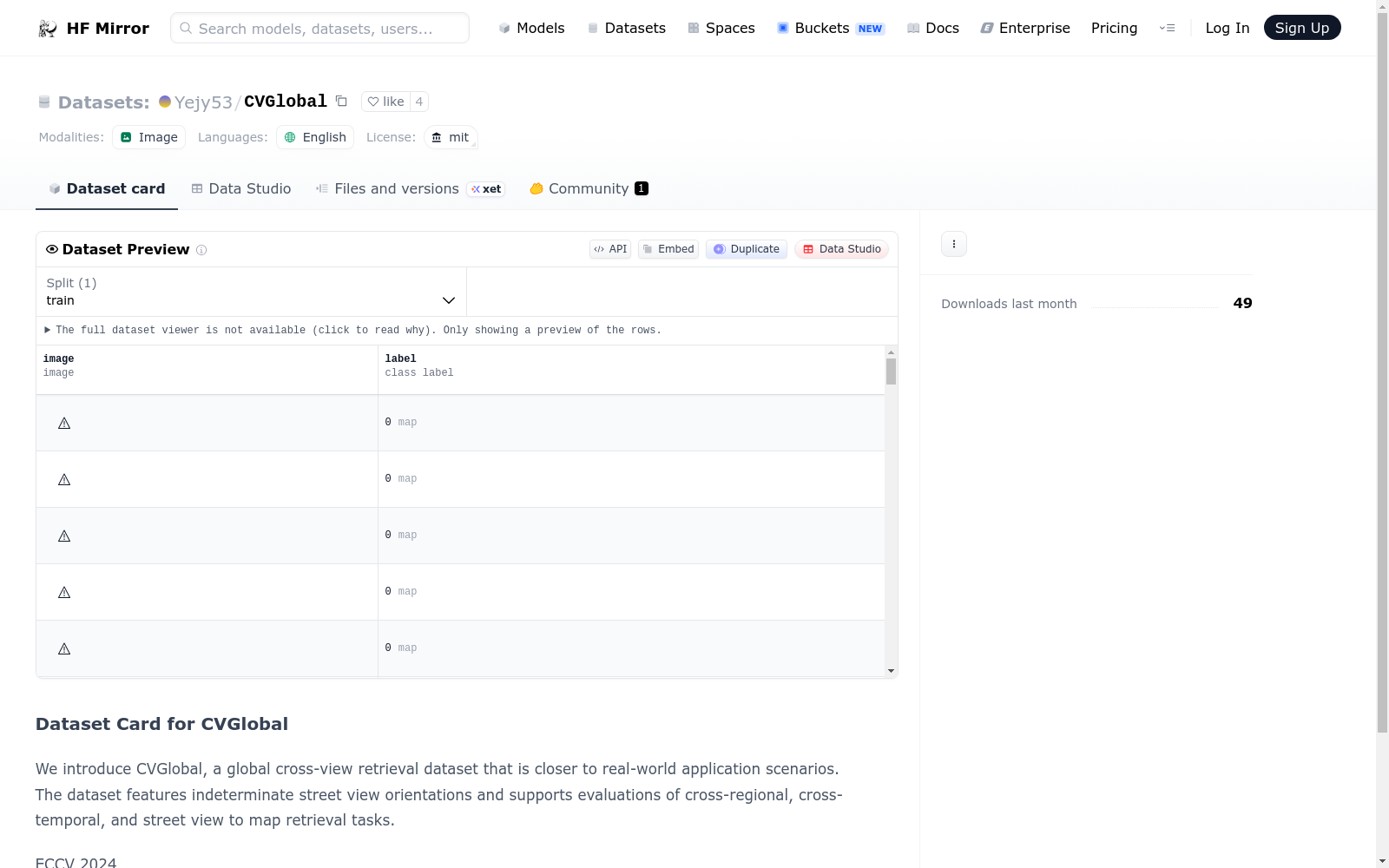Click the page vertical scrollbar

[1382, 373]
